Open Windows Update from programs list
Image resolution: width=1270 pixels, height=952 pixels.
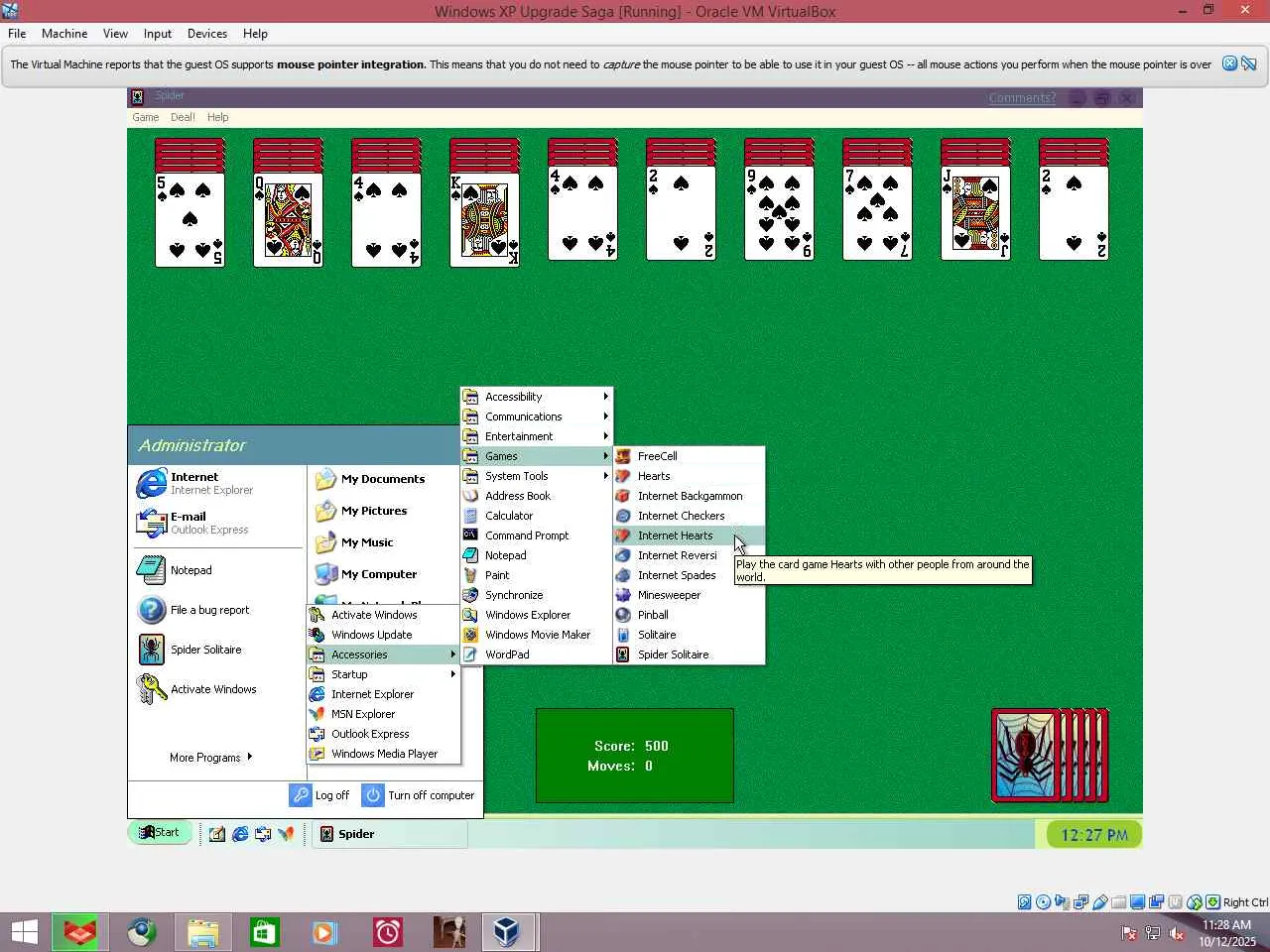[384, 635]
